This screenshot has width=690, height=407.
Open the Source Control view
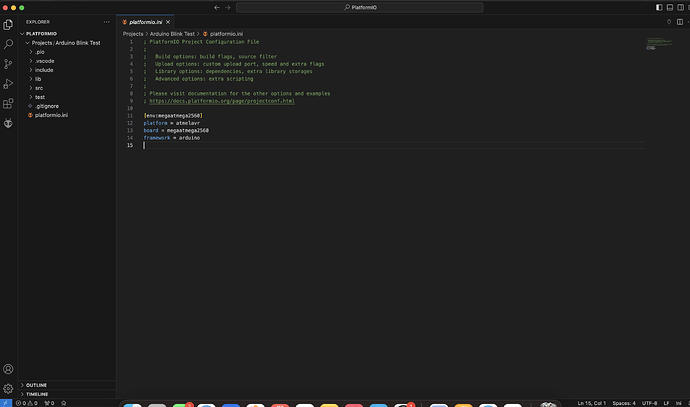point(8,64)
